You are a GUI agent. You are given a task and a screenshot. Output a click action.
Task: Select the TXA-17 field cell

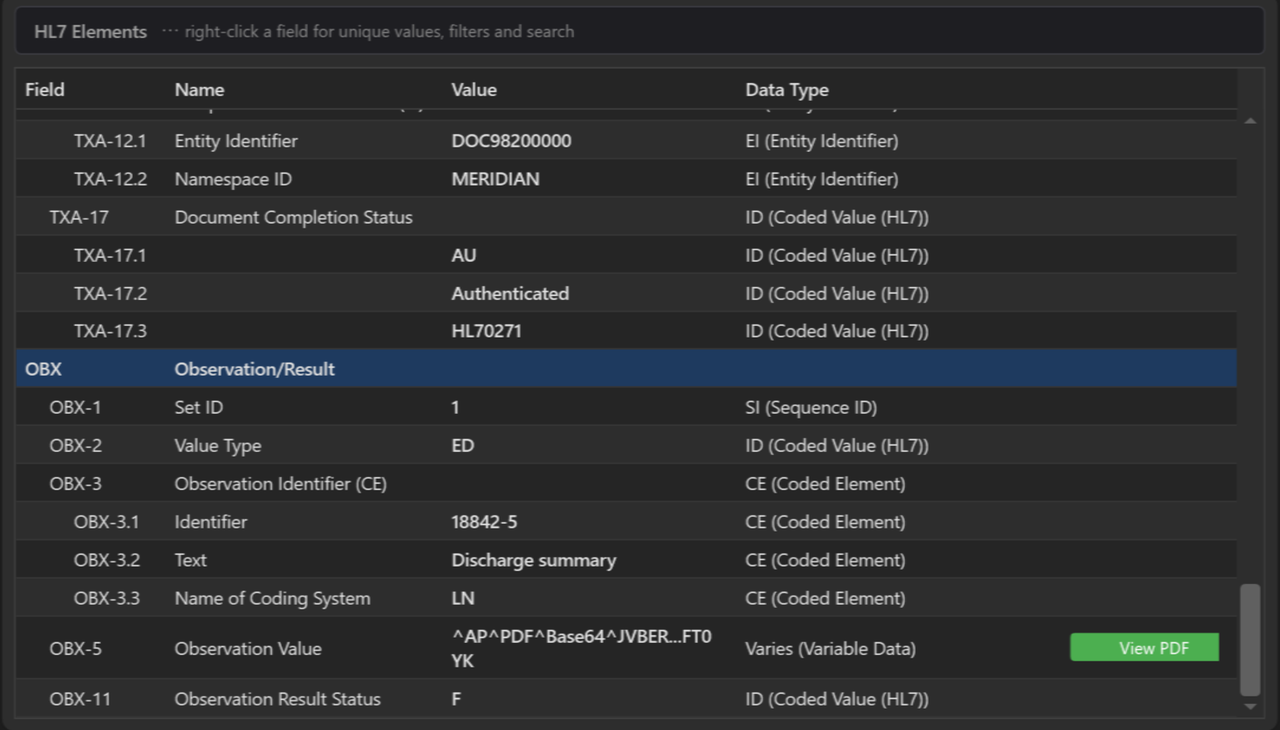pos(79,217)
